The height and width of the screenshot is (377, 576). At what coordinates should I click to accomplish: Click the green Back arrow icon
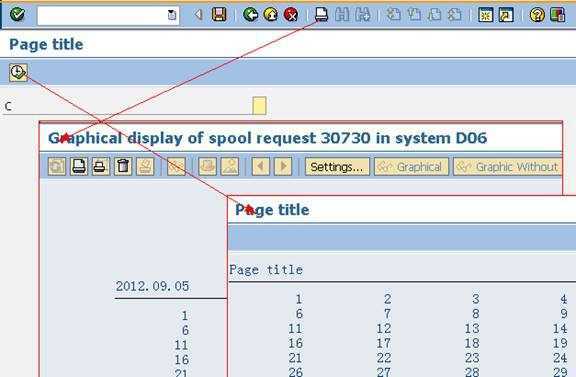tap(251, 15)
